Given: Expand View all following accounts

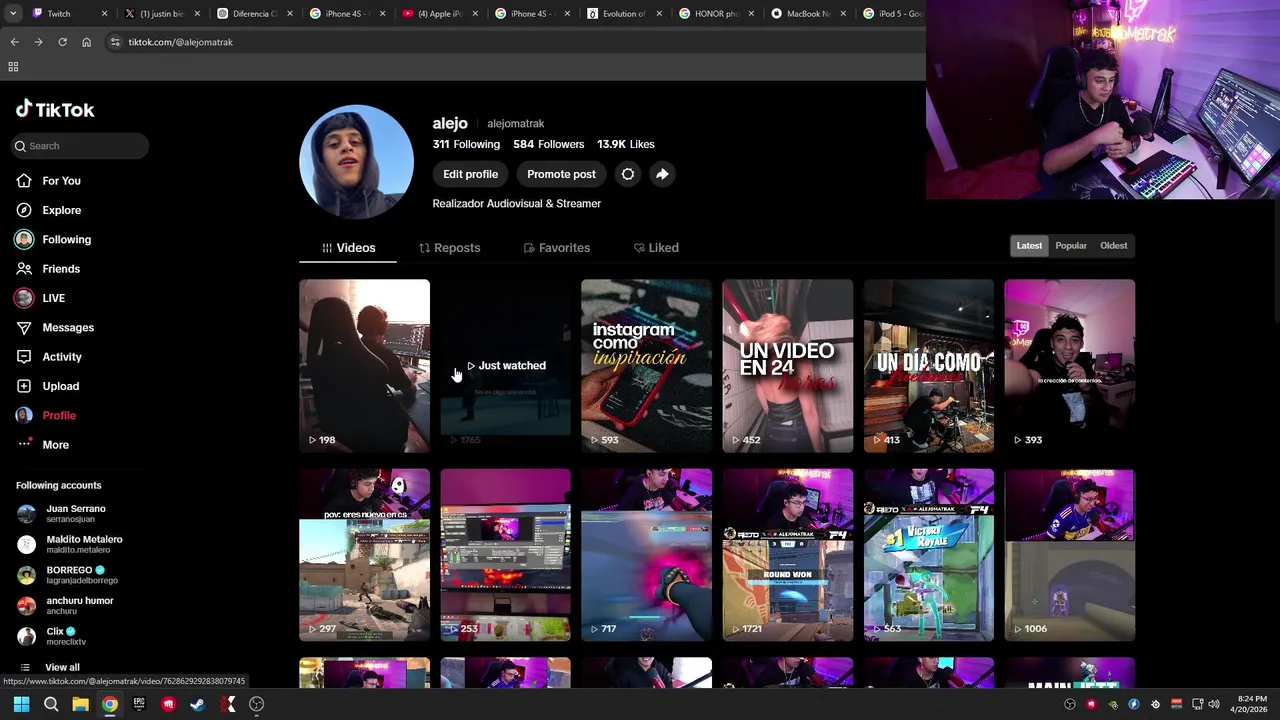Looking at the screenshot, I should (50, 667).
